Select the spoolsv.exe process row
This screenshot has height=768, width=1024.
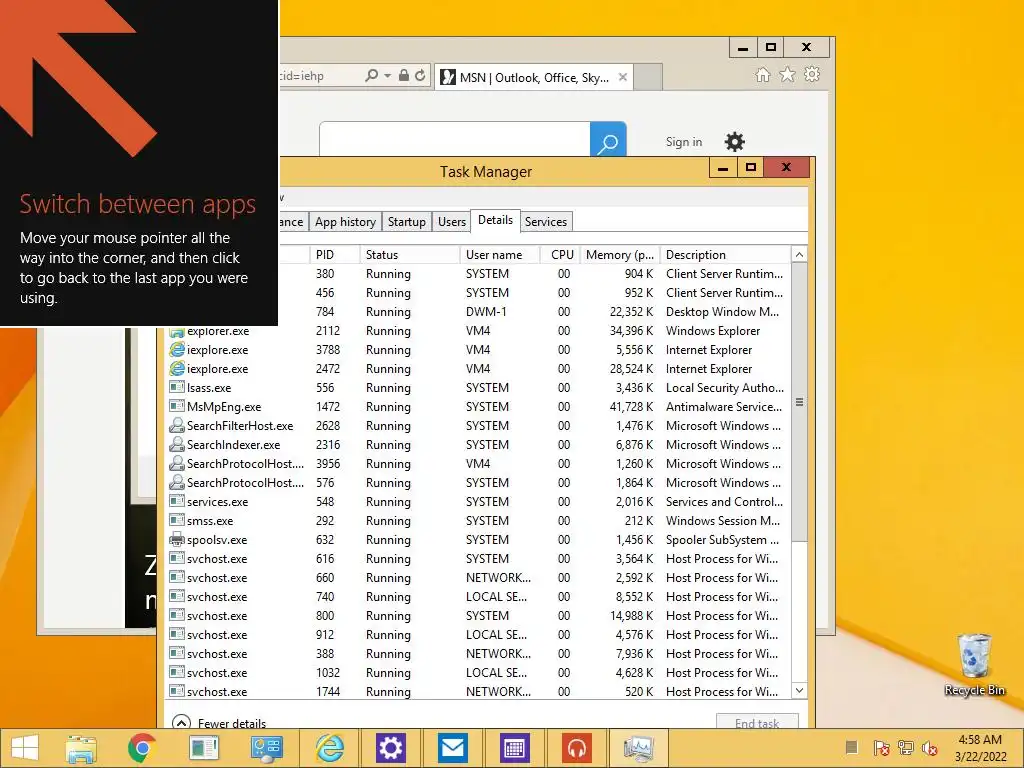coord(478,539)
